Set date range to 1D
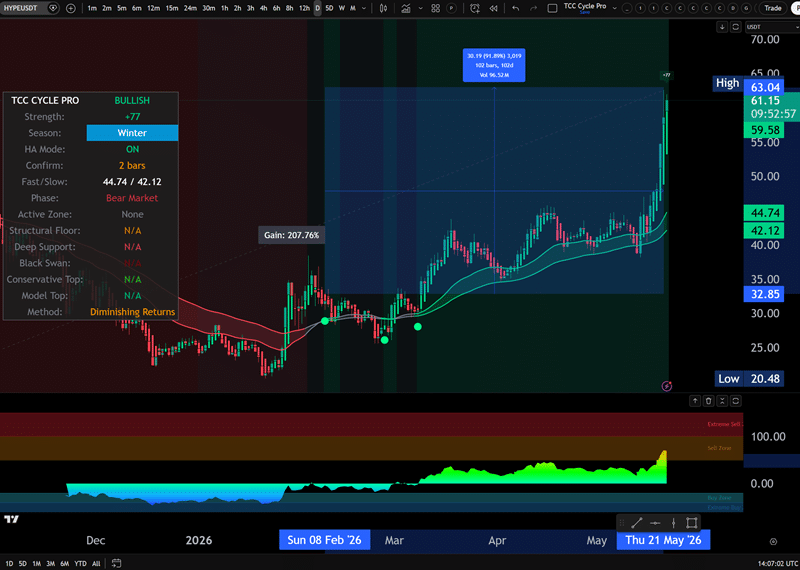The image size is (800, 570). 9,563
